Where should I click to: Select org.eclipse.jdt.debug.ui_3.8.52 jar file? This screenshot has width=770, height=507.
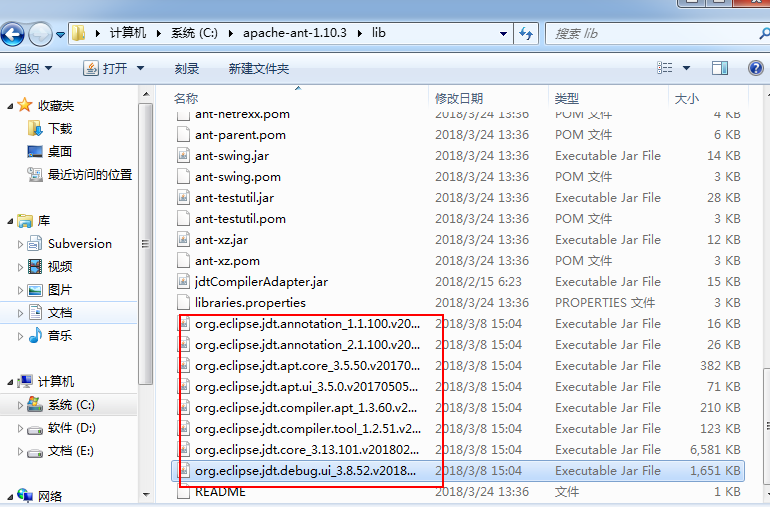[x=305, y=471]
